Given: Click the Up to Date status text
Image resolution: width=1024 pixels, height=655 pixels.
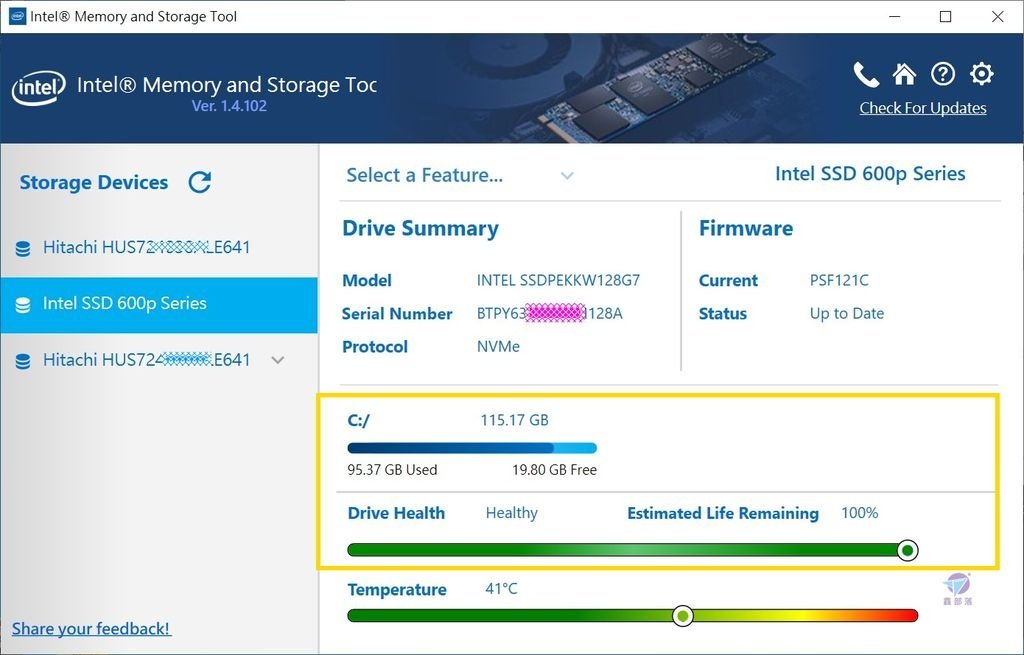Looking at the screenshot, I should (847, 313).
